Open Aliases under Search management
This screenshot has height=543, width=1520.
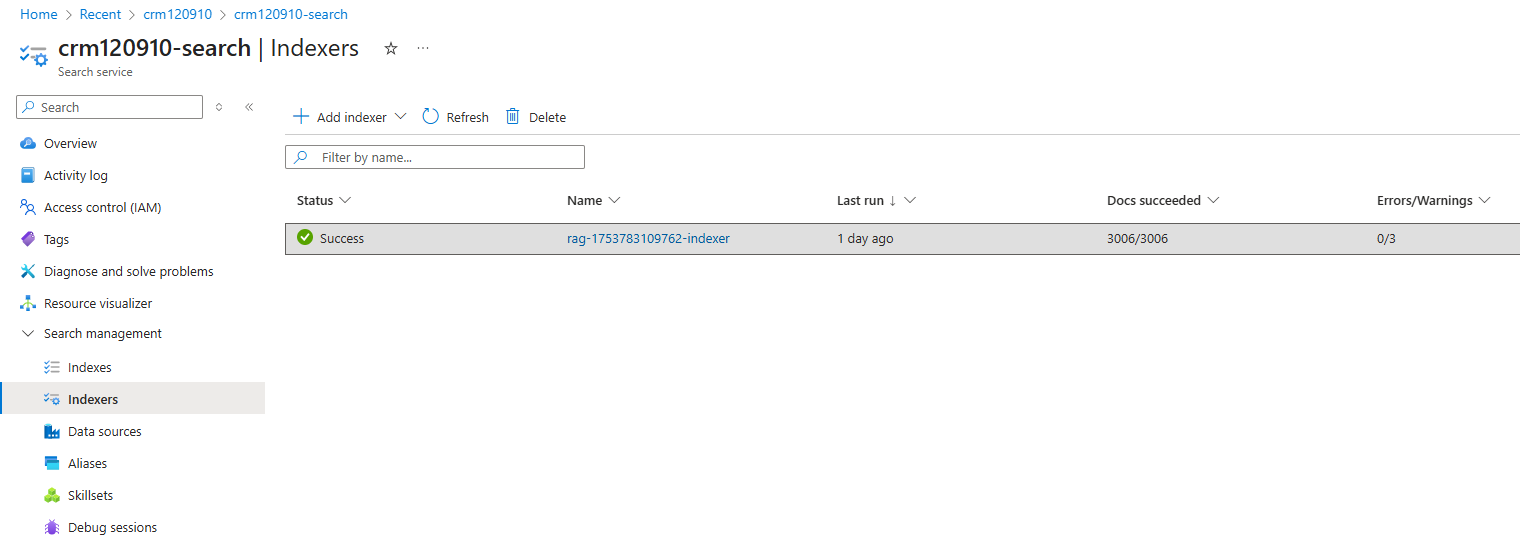coord(88,463)
